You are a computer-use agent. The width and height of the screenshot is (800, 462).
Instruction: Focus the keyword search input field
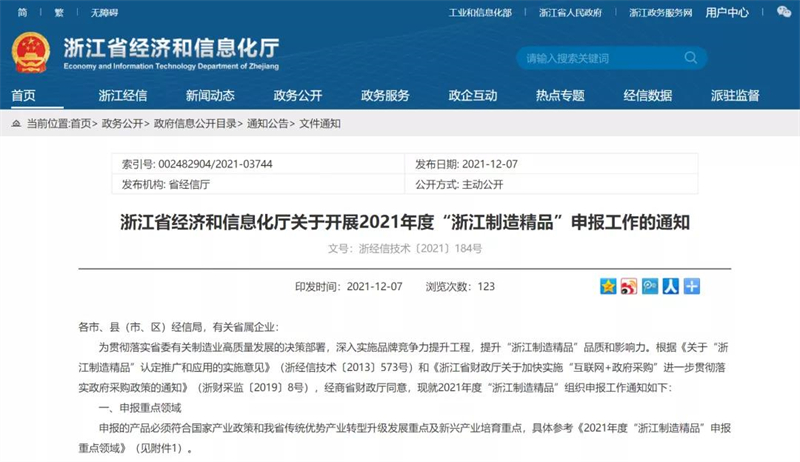(x=611, y=58)
